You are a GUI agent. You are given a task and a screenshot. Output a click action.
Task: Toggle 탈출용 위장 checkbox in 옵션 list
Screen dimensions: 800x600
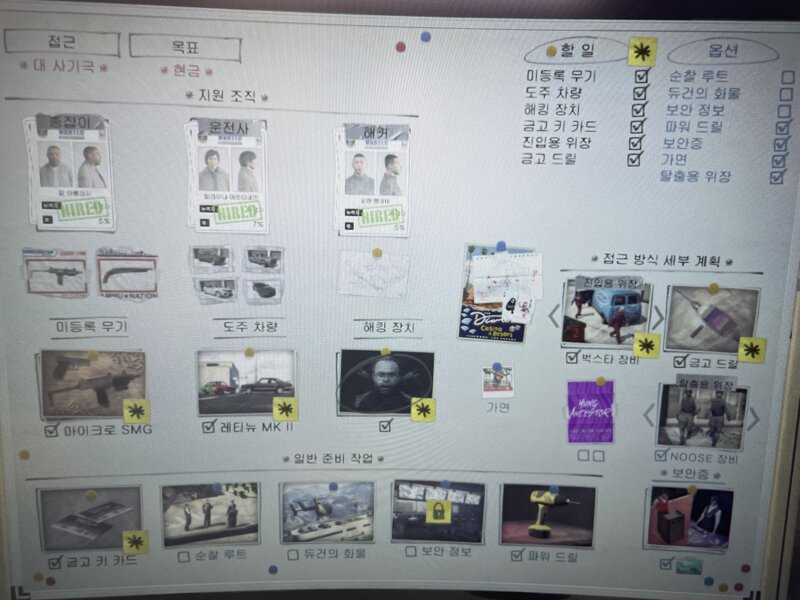tap(777, 177)
